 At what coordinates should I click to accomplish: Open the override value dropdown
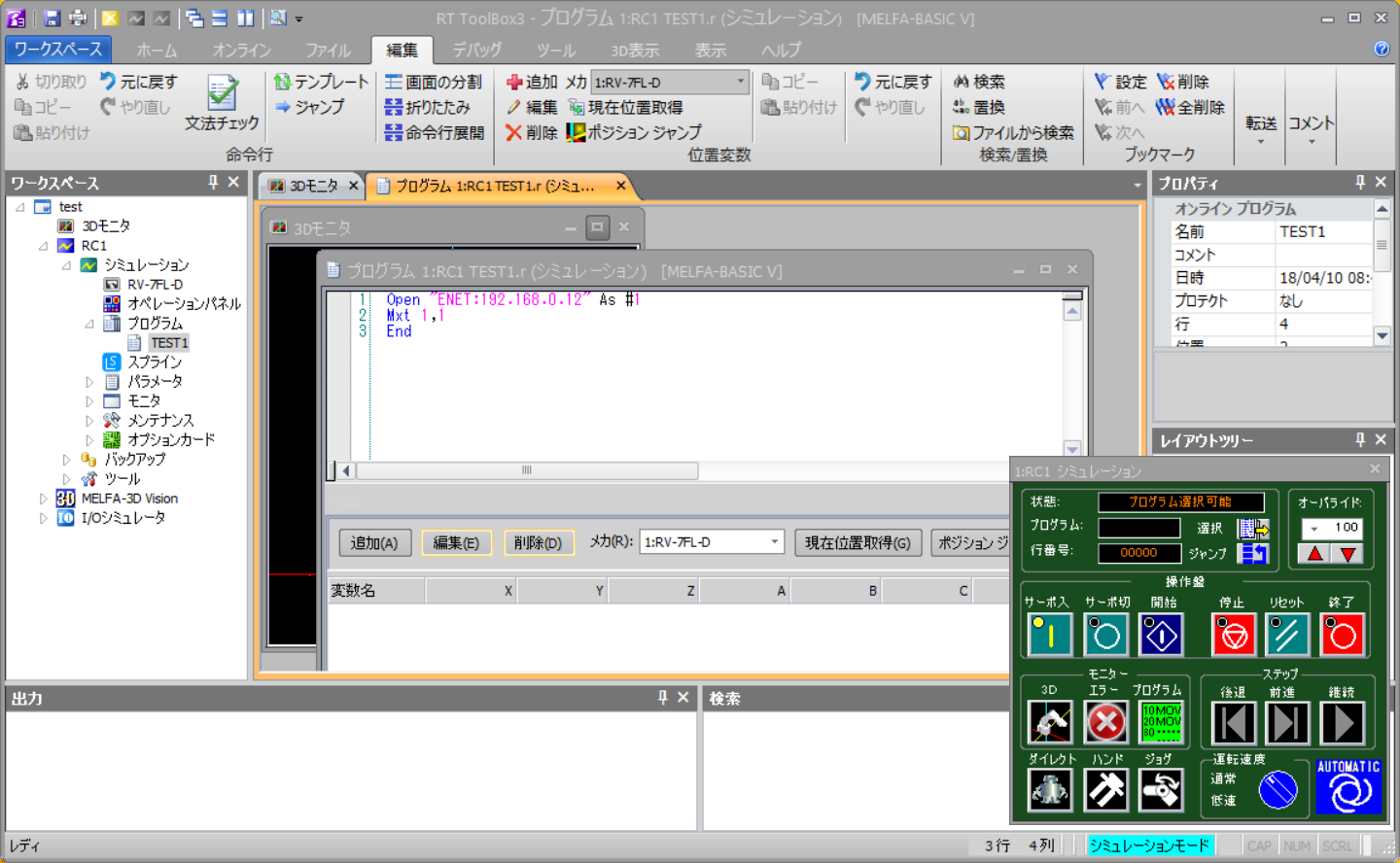pos(1315,528)
